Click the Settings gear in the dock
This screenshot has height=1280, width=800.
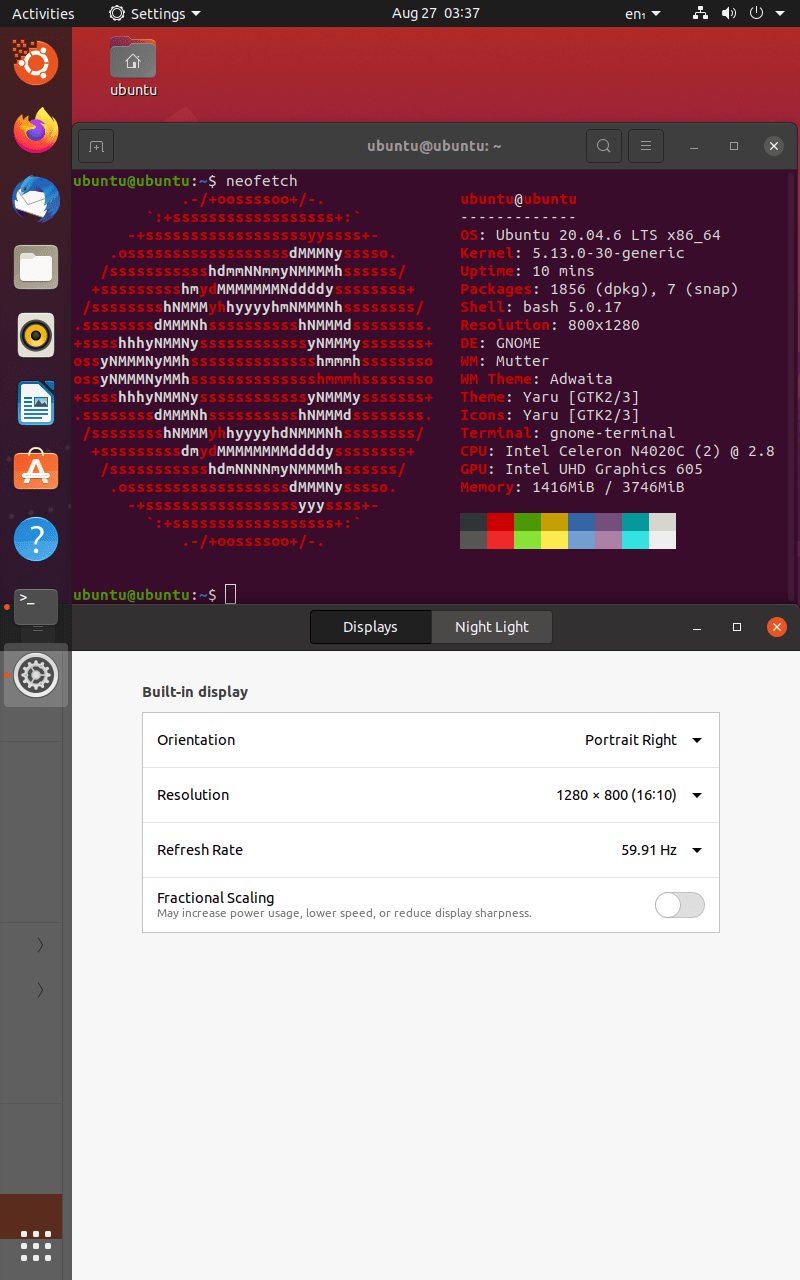click(x=35, y=675)
